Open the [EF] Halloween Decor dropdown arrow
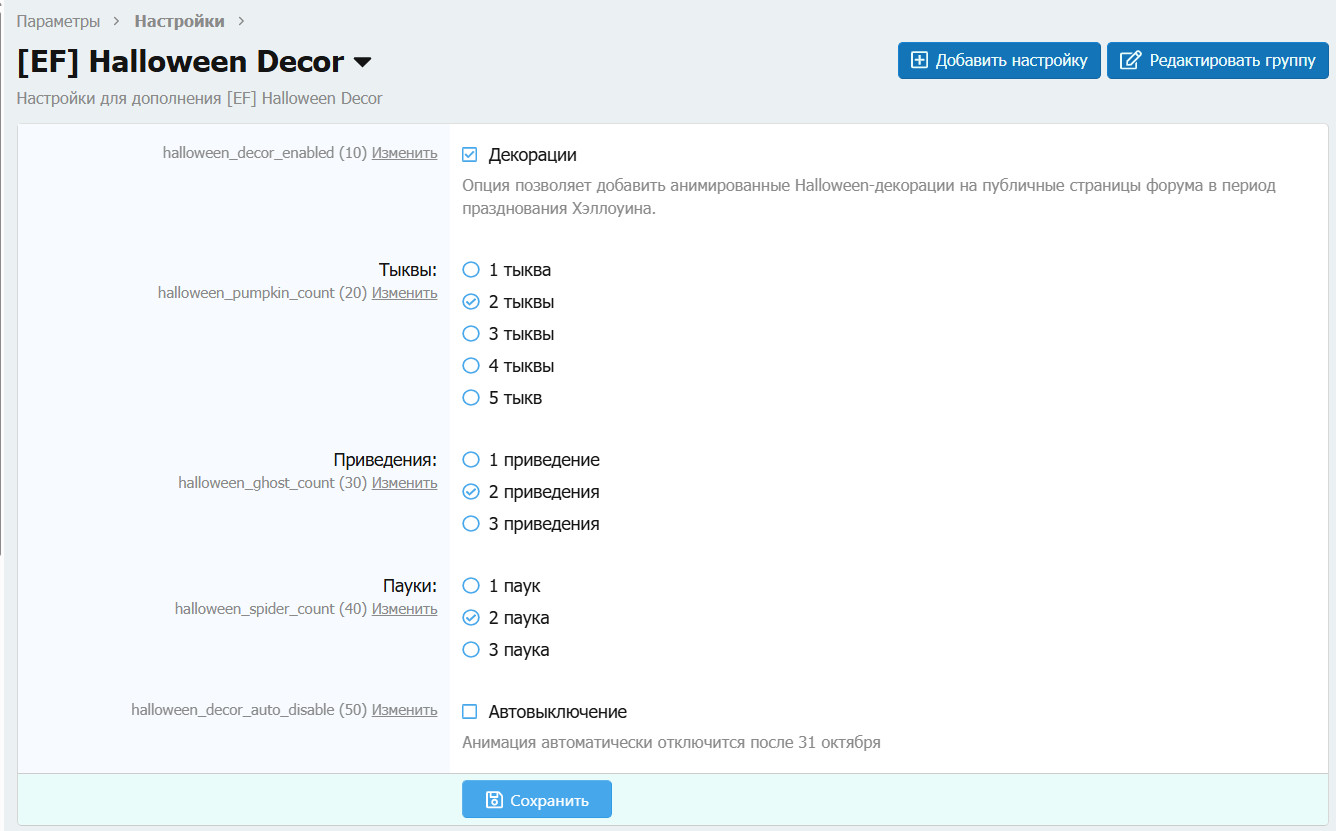1336x831 pixels. click(x=362, y=63)
